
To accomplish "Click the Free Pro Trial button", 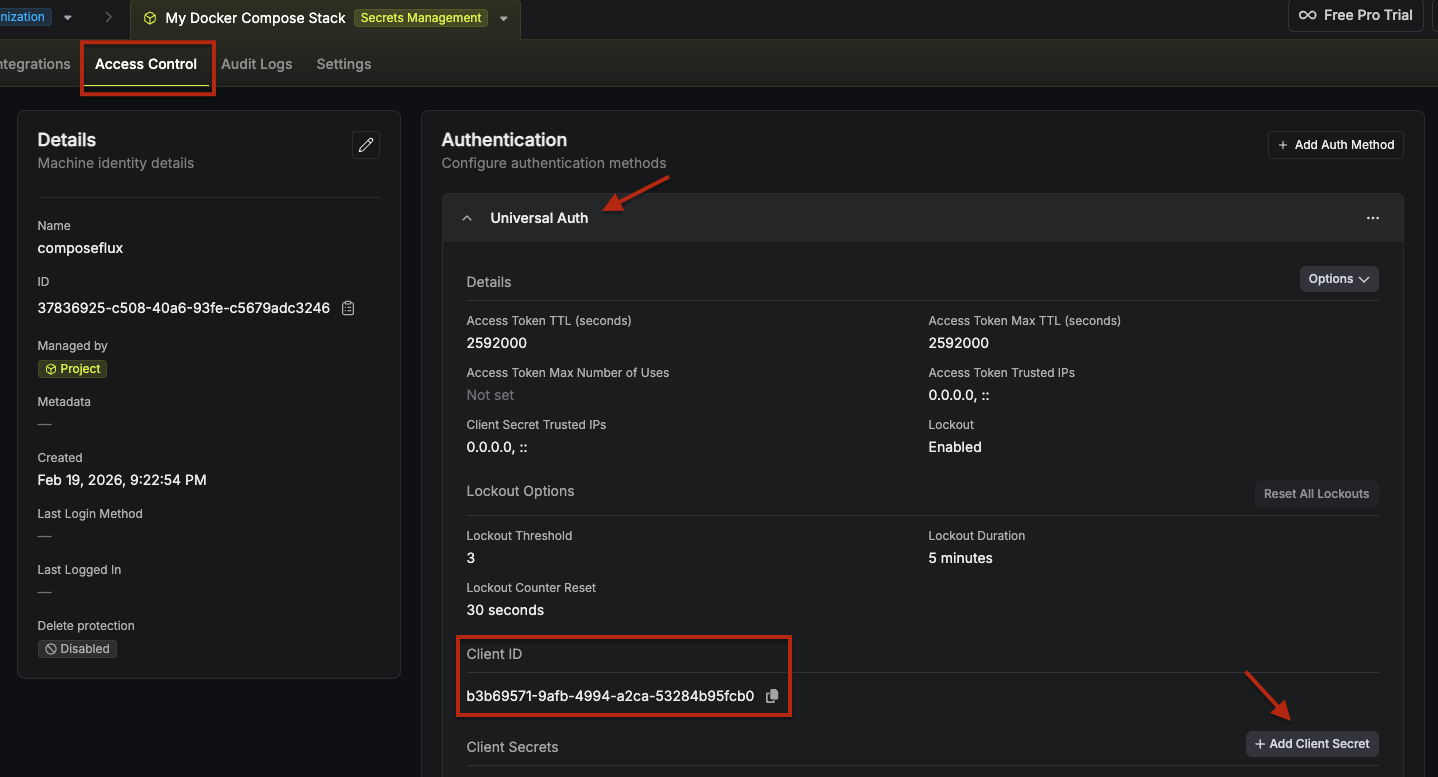I will click(1355, 15).
